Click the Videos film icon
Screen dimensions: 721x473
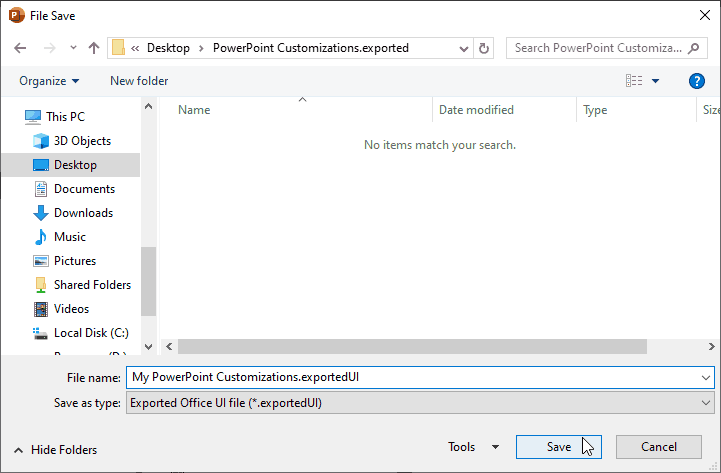pyautogui.click(x=41, y=309)
